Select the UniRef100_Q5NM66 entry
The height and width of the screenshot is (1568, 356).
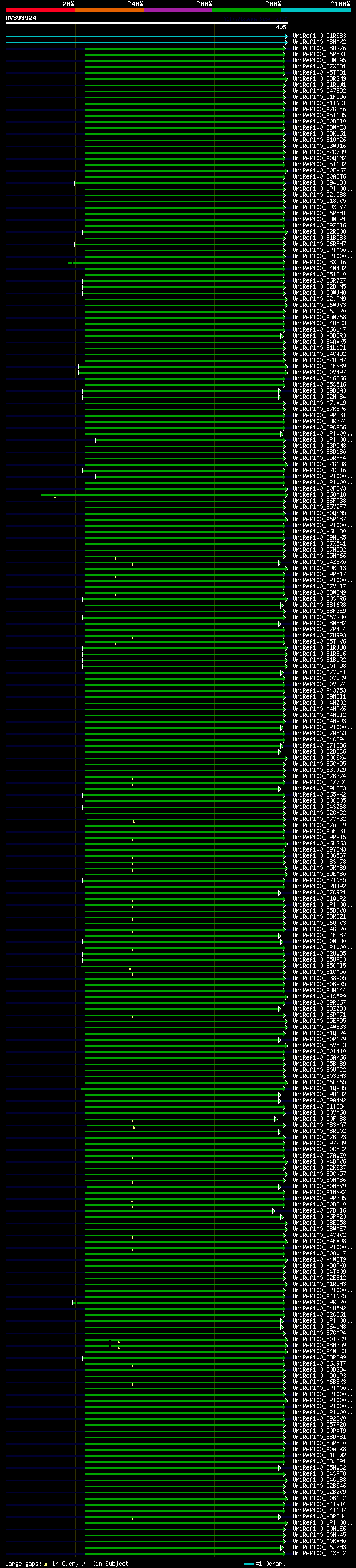(x=319, y=556)
